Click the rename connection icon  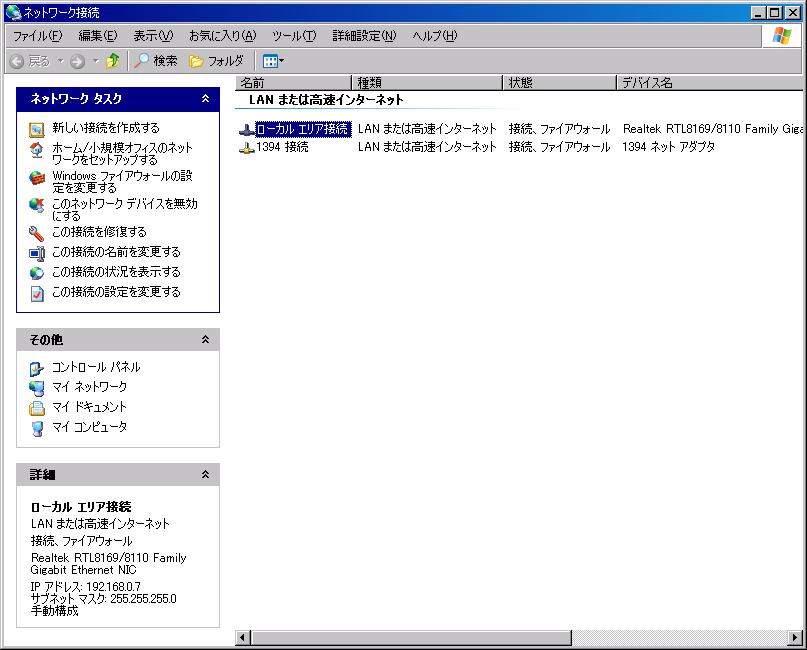coord(37,253)
